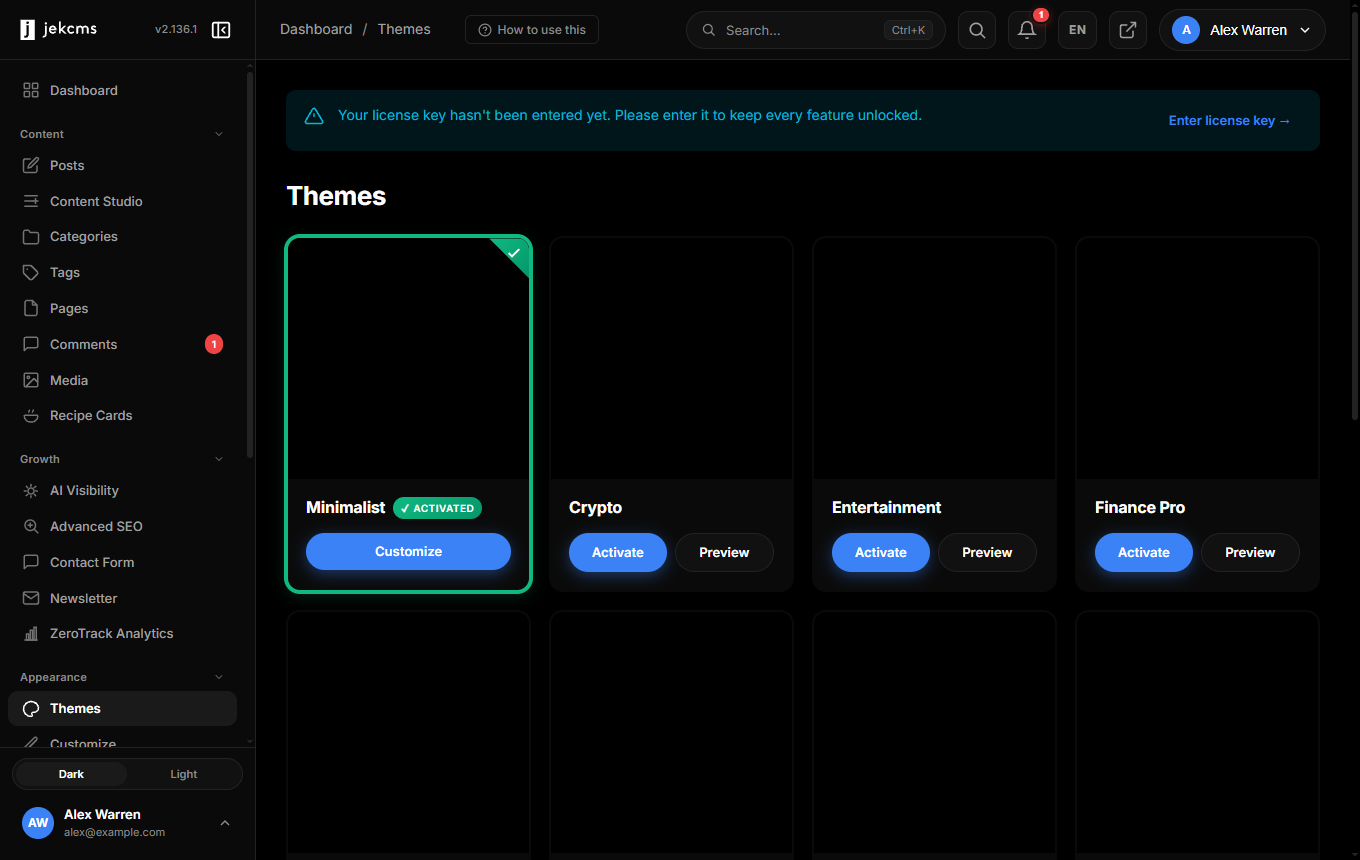This screenshot has width=1360, height=860.
Task: Open the EN language selector
Action: pos(1077,30)
